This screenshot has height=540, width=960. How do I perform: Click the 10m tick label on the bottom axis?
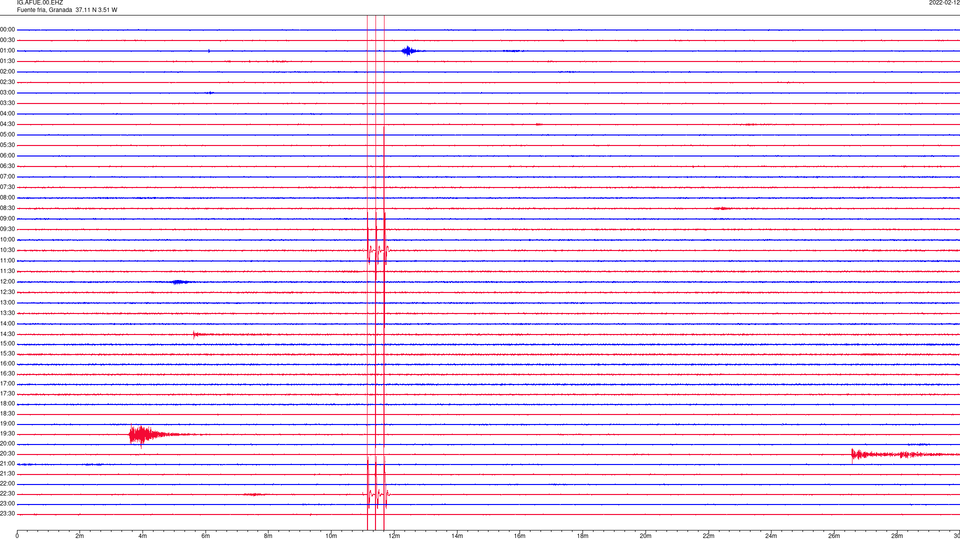(x=331, y=536)
